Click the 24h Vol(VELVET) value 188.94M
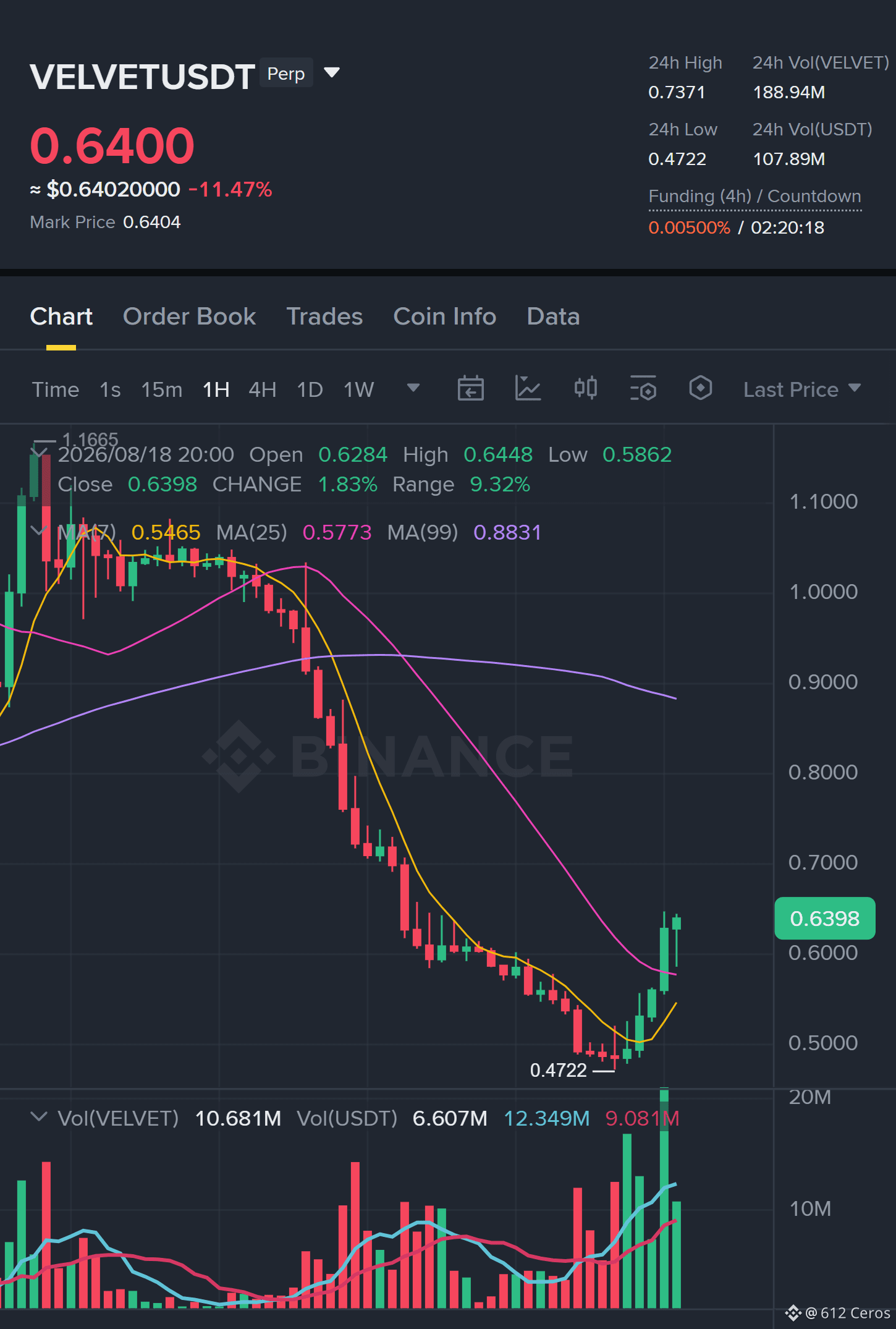Viewport: 896px width, 1329px height. tap(789, 92)
